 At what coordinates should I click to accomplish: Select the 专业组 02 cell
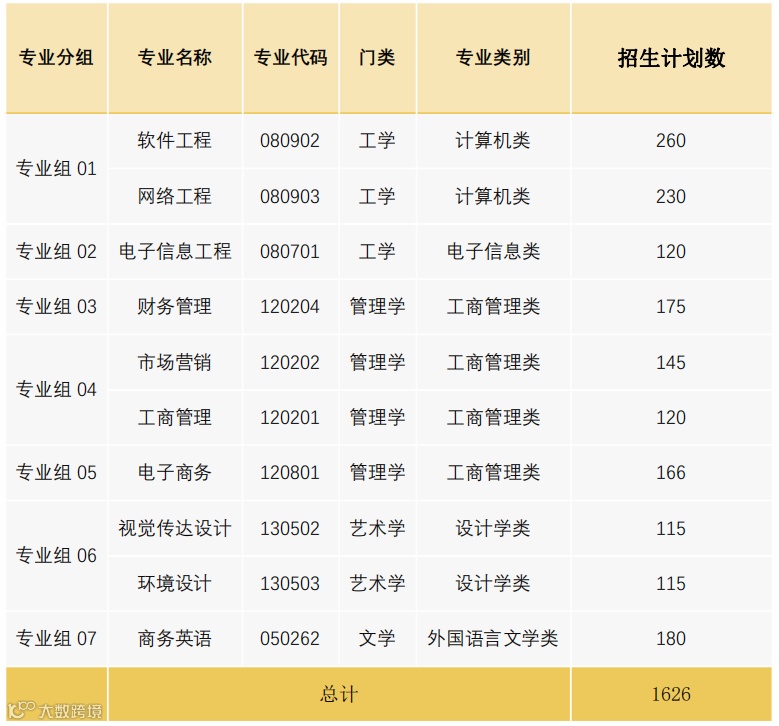[x=56, y=251]
